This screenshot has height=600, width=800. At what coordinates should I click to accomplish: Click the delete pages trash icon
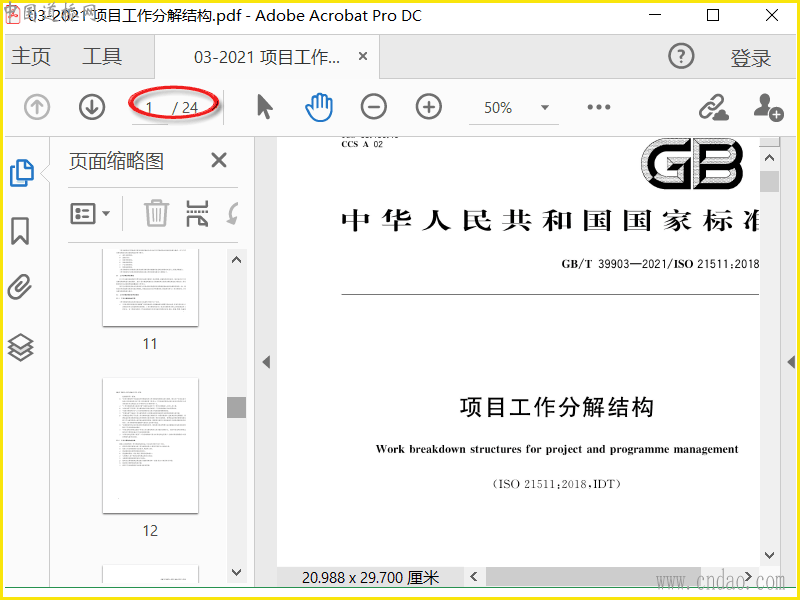tap(156, 213)
